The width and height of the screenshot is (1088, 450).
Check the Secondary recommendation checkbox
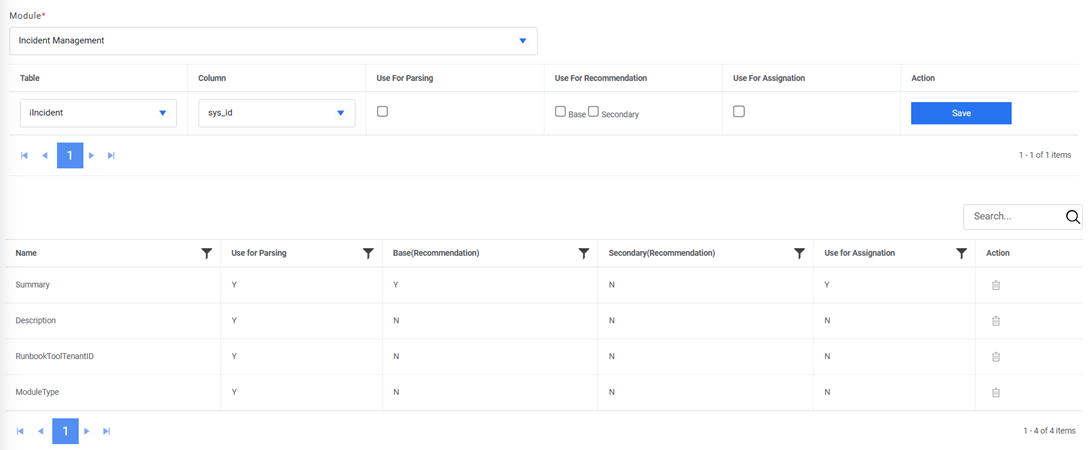pos(593,112)
